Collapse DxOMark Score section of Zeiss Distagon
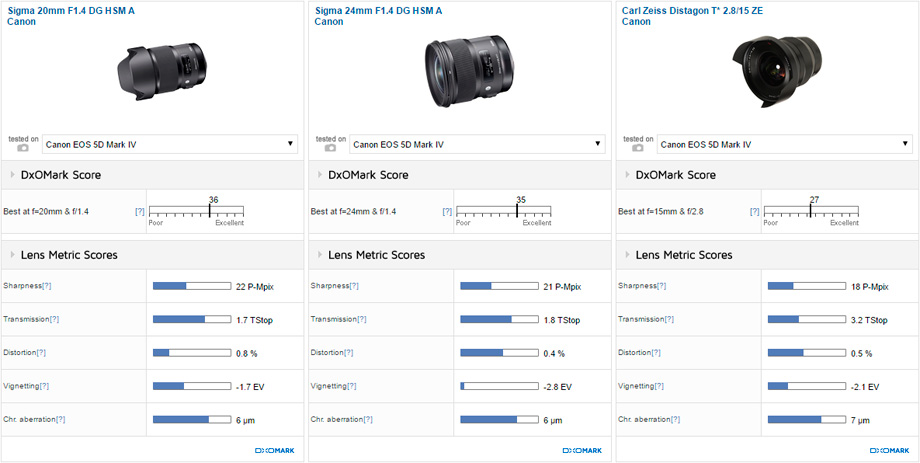The width and height of the screenshot is (920, 463). pyautogui.click(x=628, y=175)
